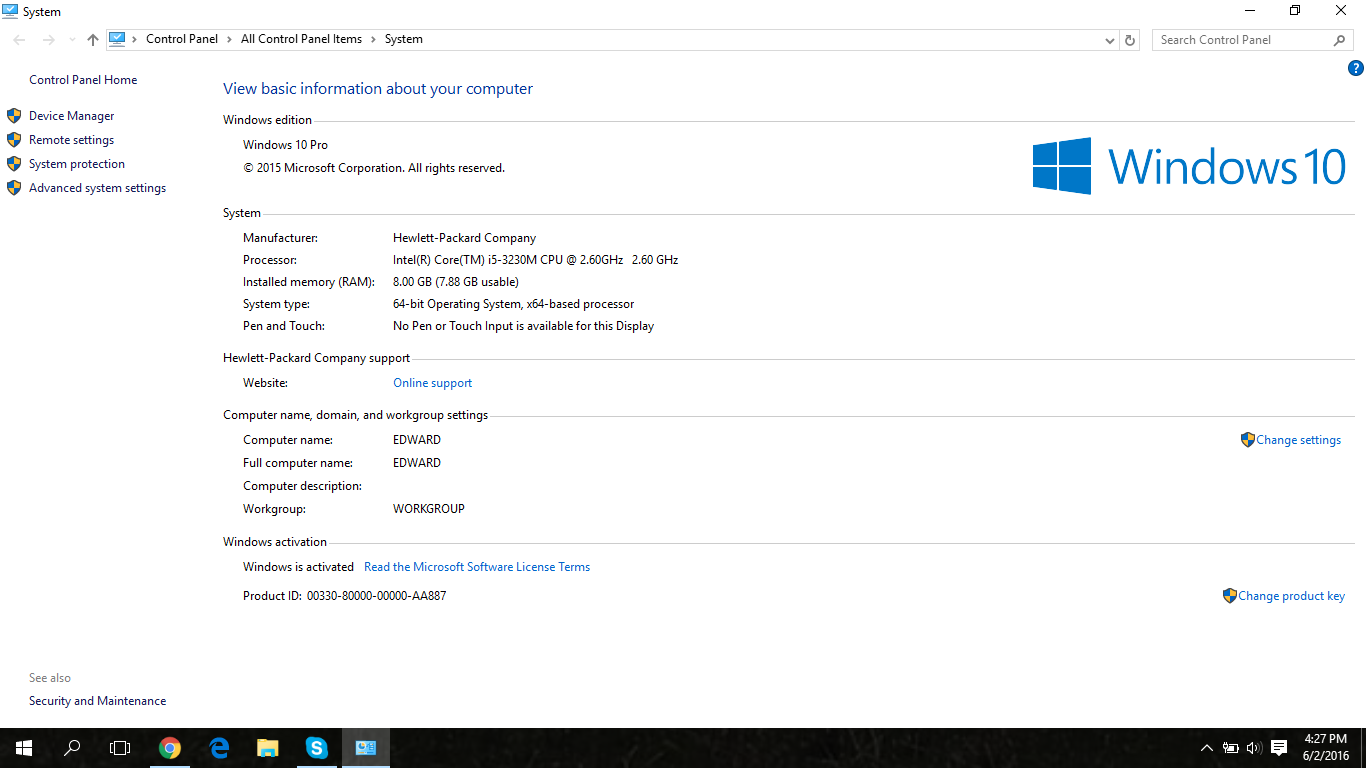This screenshot has height=768, width=1366.
Task: Open the recent locations dropdown arrow
Action: tap(71, 40)
